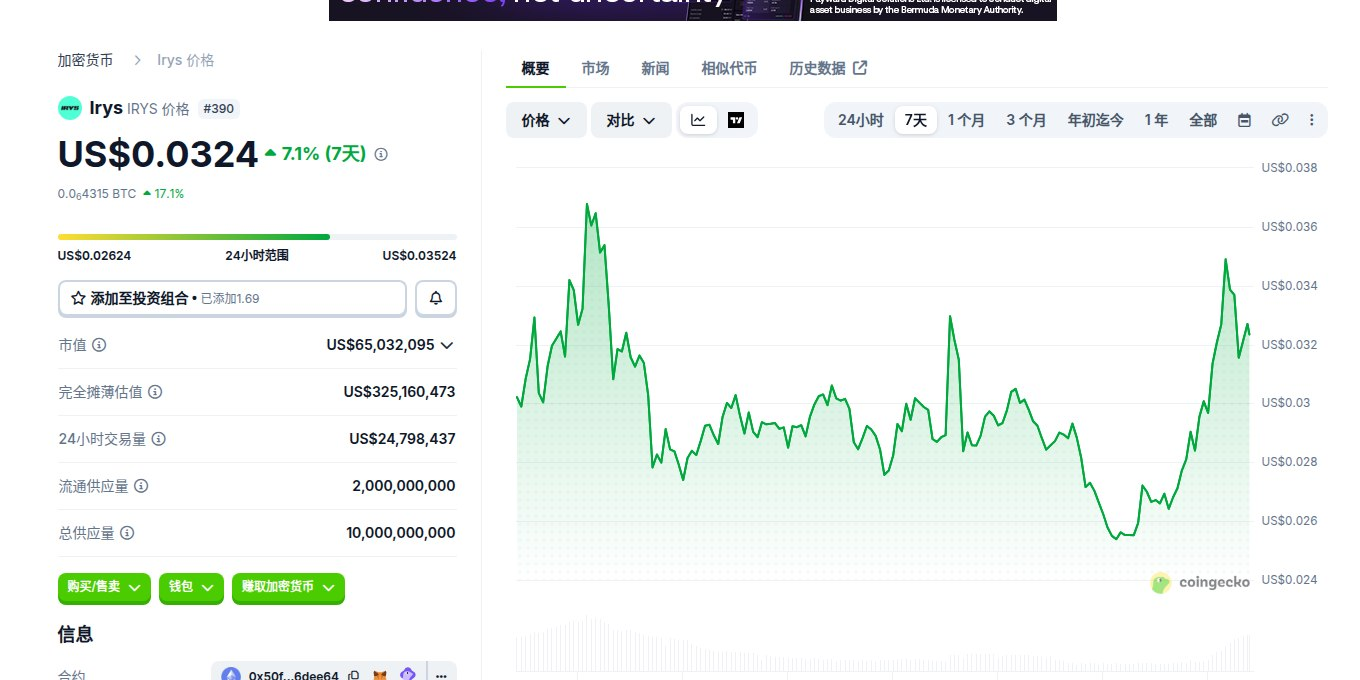
Task: Click the 24小时范围 price range bar
Action: click(257, 237)
